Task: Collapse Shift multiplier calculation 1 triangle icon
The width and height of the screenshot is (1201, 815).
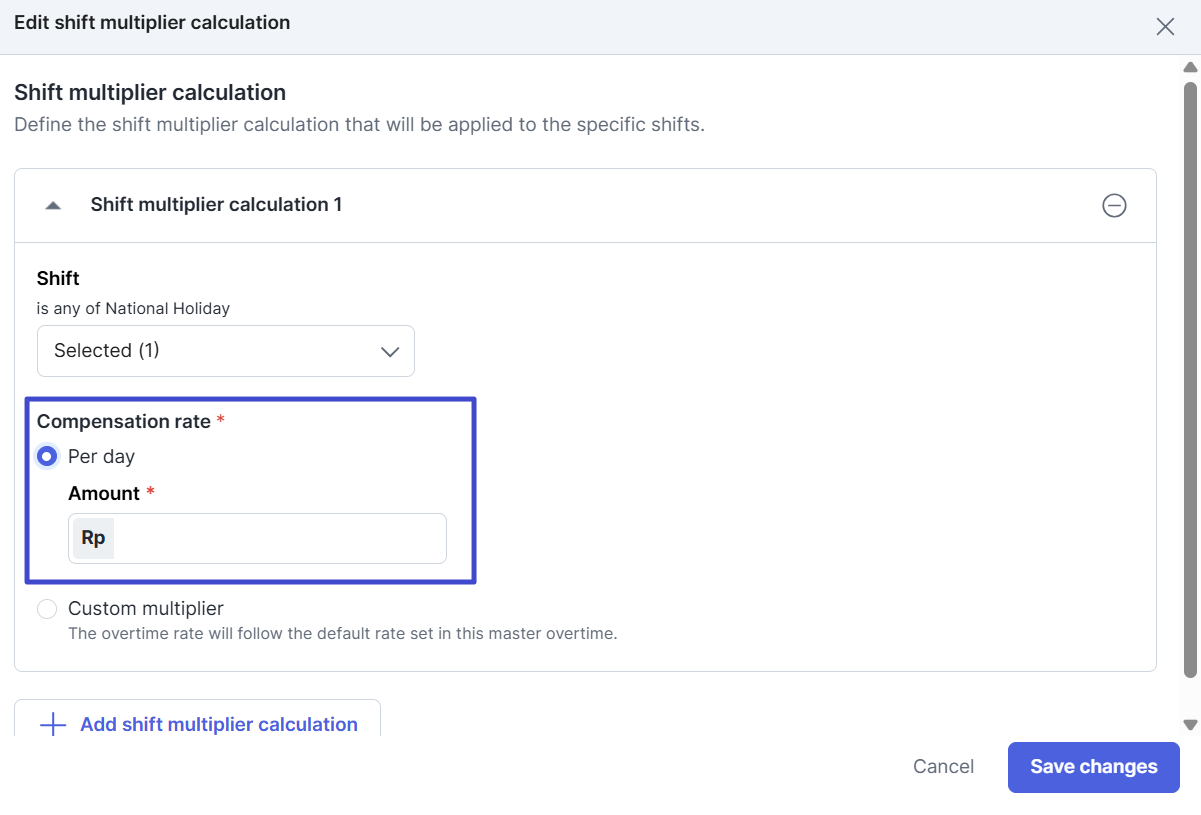Action: (x=54, y=205)
